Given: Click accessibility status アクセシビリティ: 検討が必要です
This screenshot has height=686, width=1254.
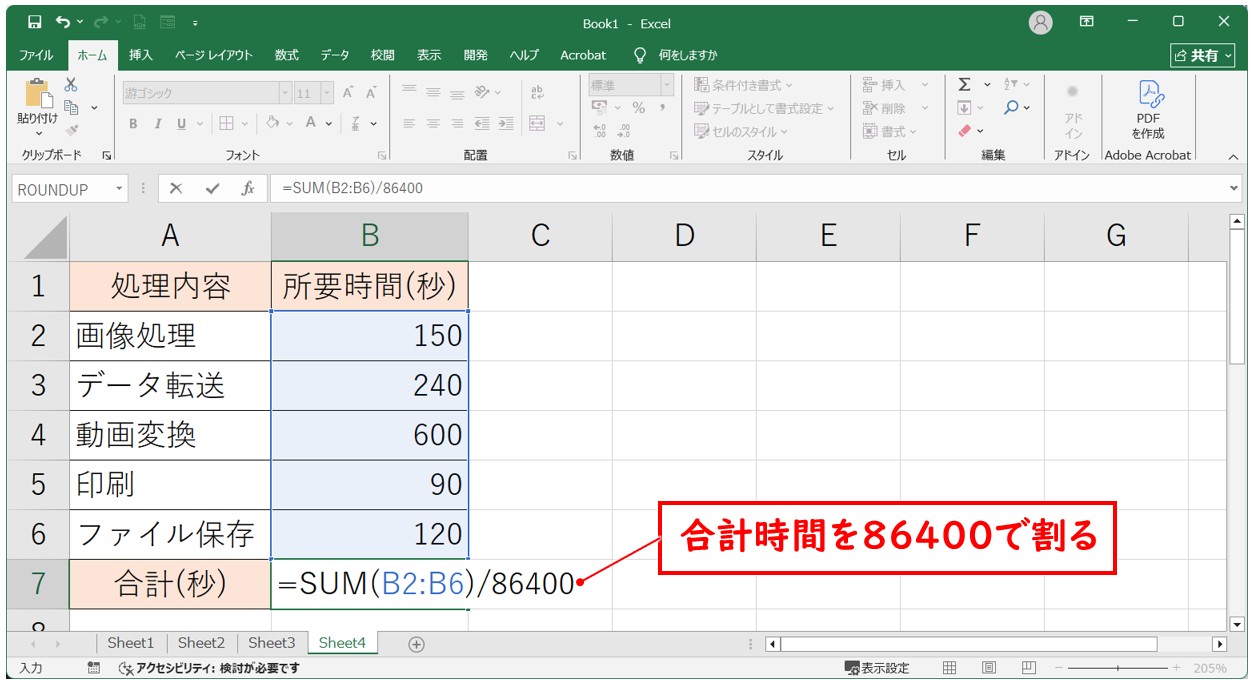Looking at the screenshot, I should click(209, 668).
